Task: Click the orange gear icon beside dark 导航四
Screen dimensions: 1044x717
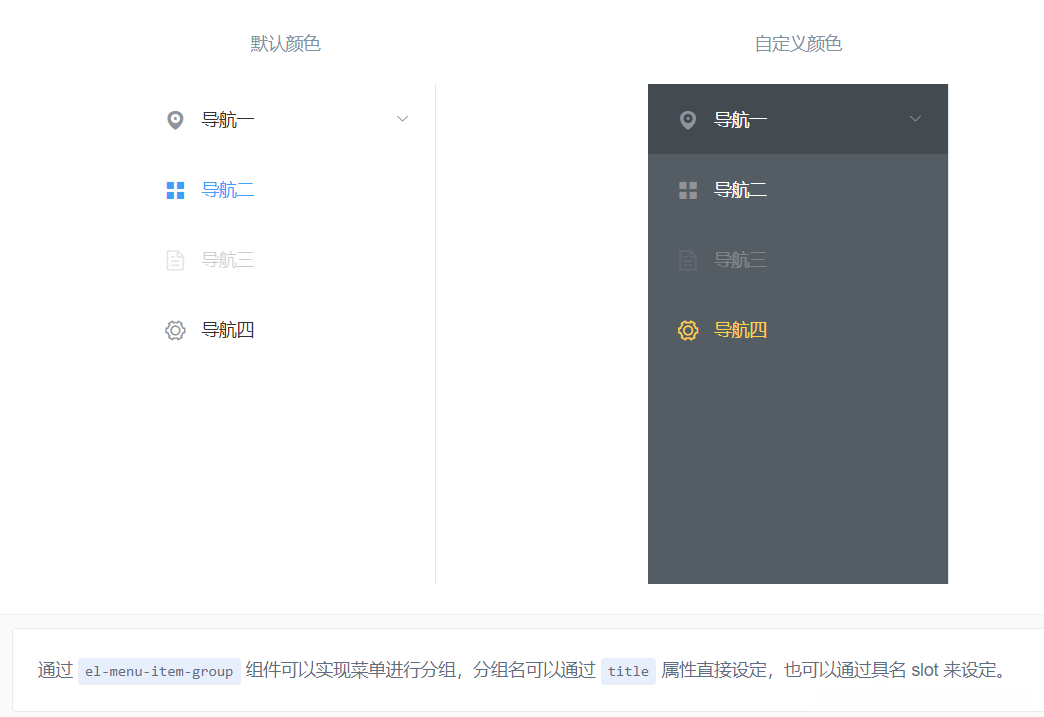Action: 687,329
